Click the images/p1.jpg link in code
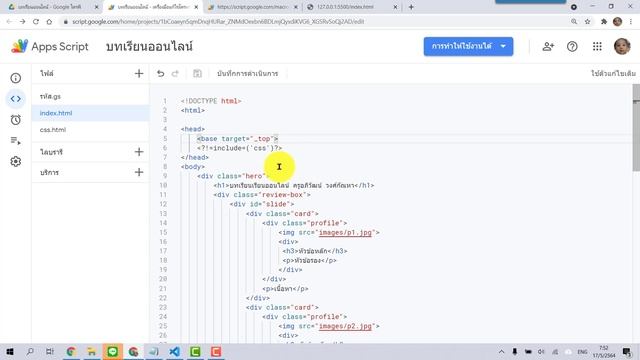640x360 pixels. [x=345, y=232]
